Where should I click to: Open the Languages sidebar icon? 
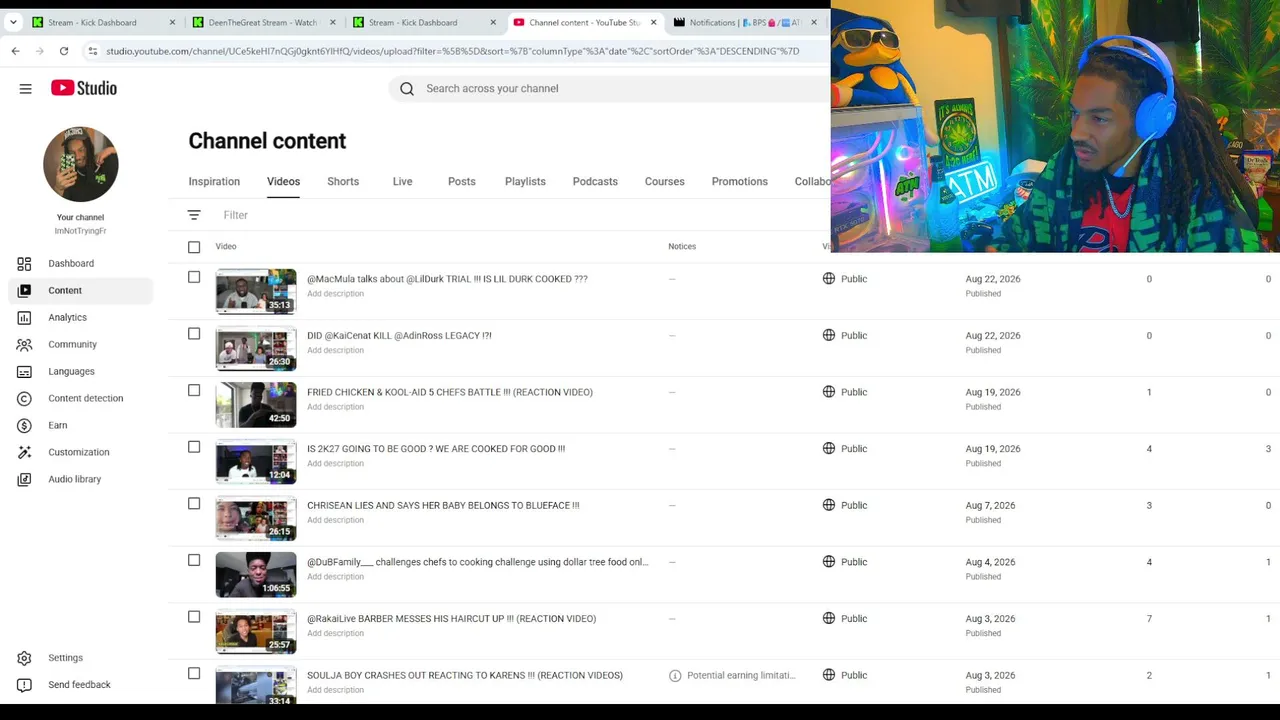click(x=24, y=372)
